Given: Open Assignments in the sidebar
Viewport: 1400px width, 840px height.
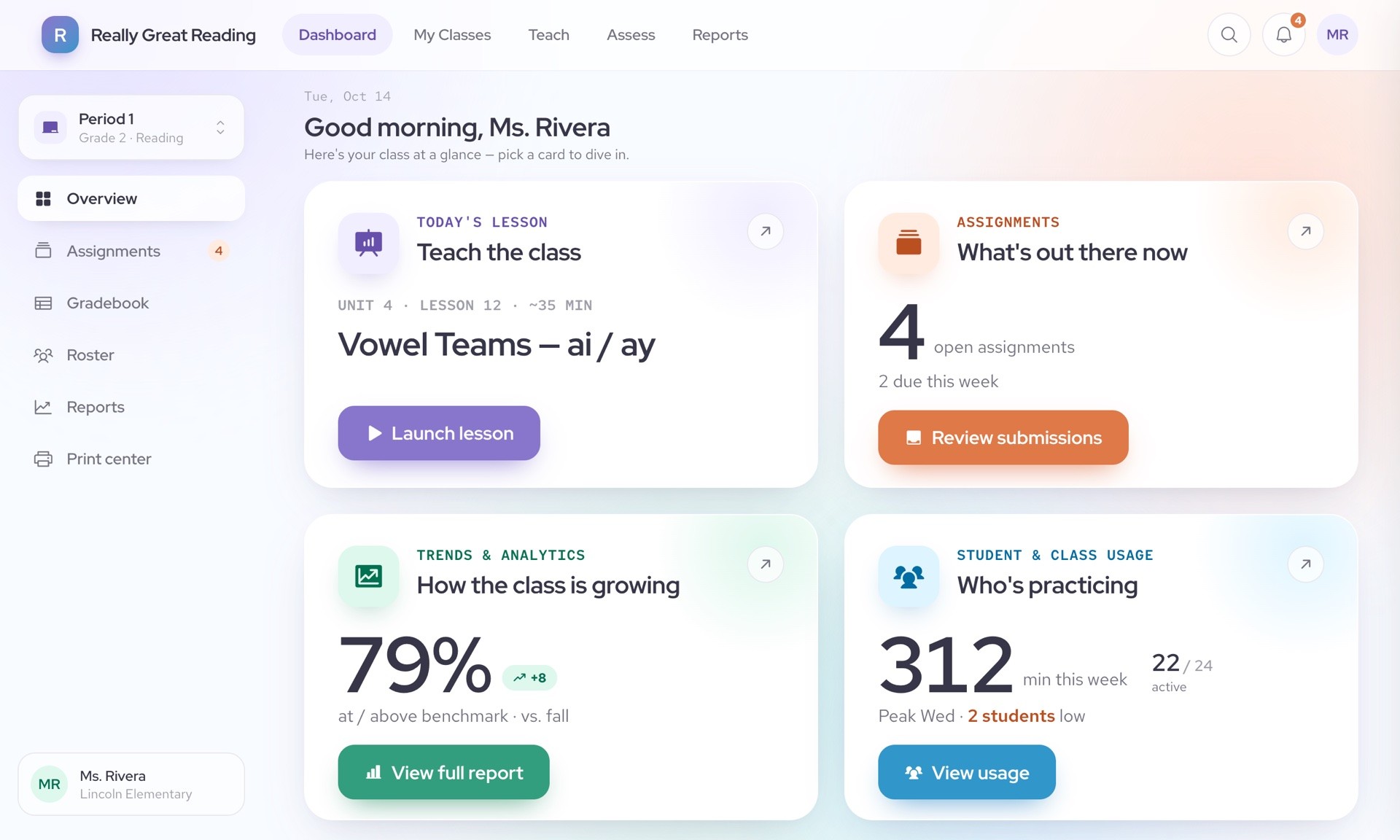Looking at the screenshot, I should click(131, 251).
